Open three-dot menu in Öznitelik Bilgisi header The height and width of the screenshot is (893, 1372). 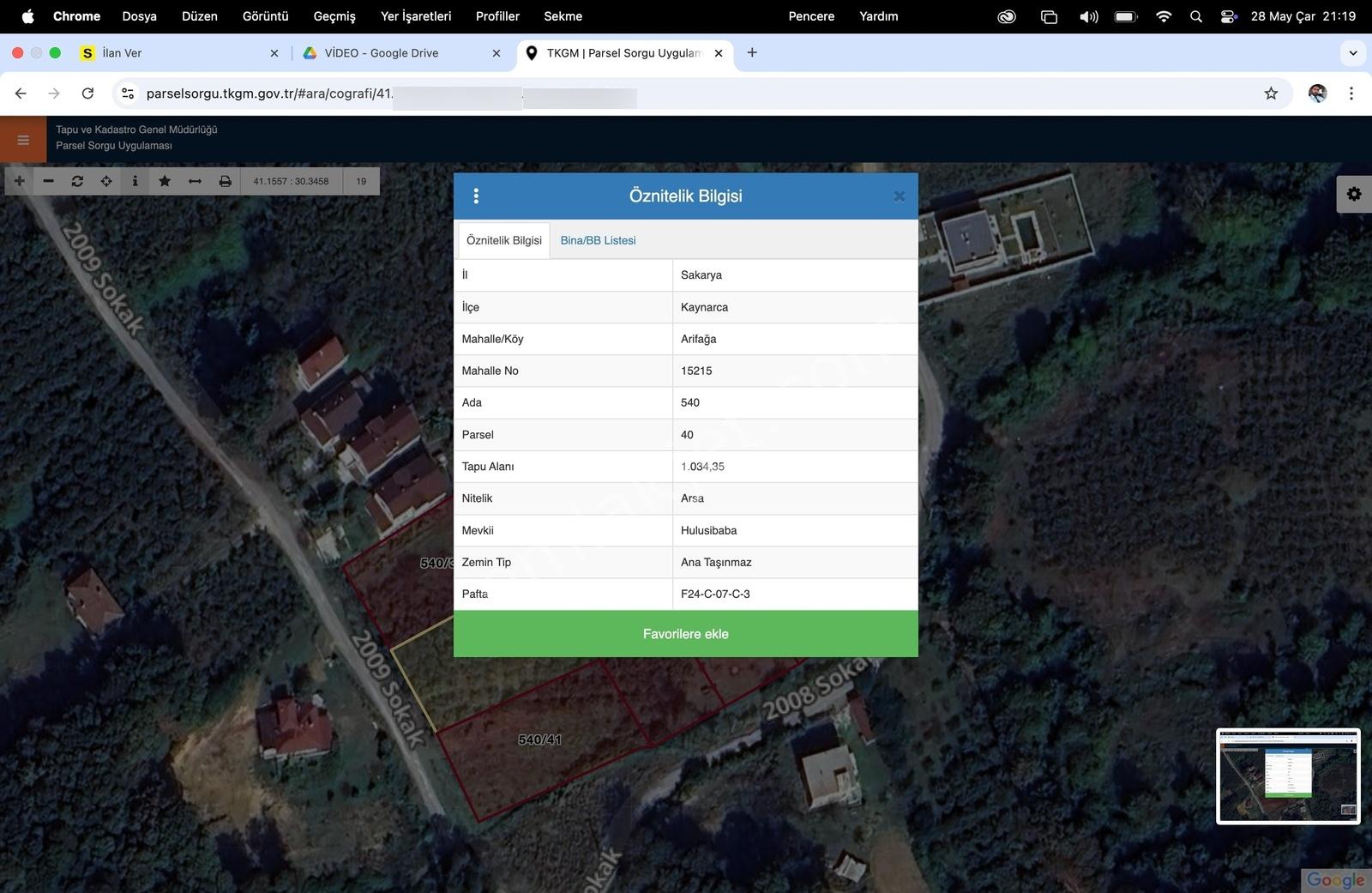pyautogui.click(x=476, y=196)
